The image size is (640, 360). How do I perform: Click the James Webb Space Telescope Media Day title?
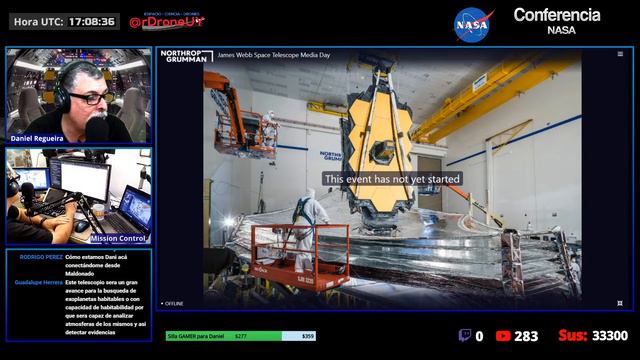274,55
